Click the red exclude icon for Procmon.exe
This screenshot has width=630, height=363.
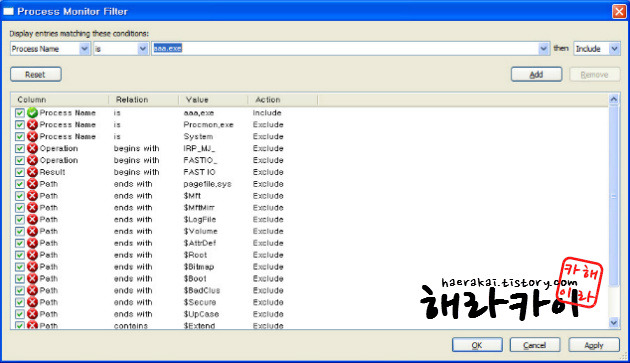click(33, 125)
